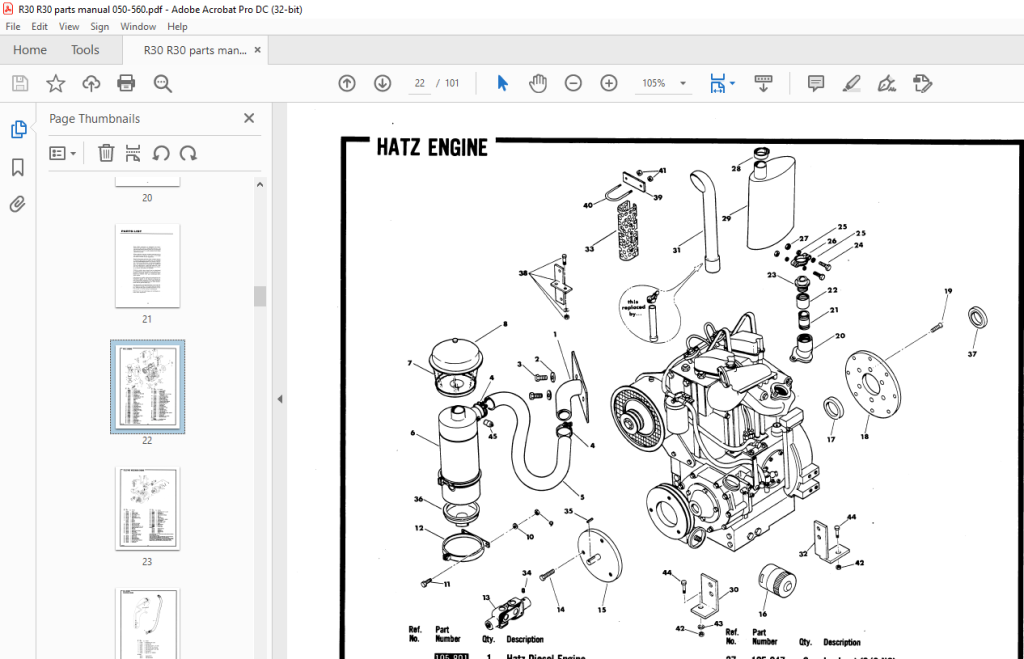Click the Read mode keyboard icon
This screenshot has width=1024, height=659.
763,83
